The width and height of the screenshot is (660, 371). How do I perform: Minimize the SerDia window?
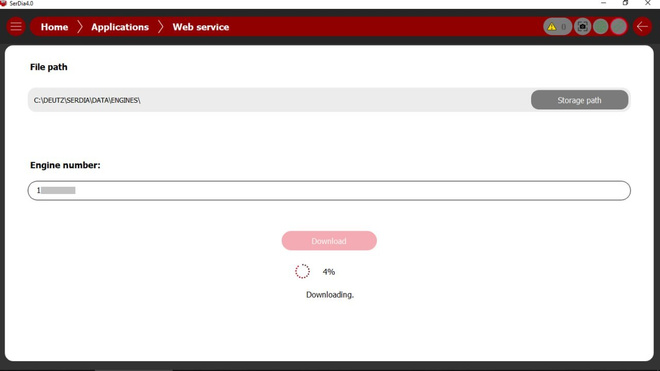coord(604,3)
